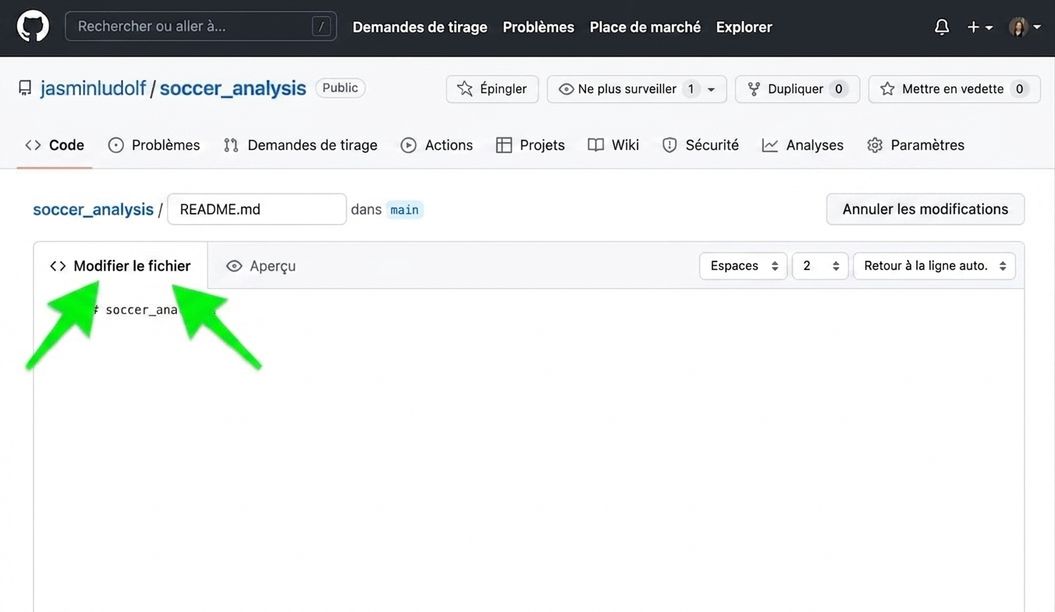
Task: Open the user avatar menu
Action: coord(1025,27)
